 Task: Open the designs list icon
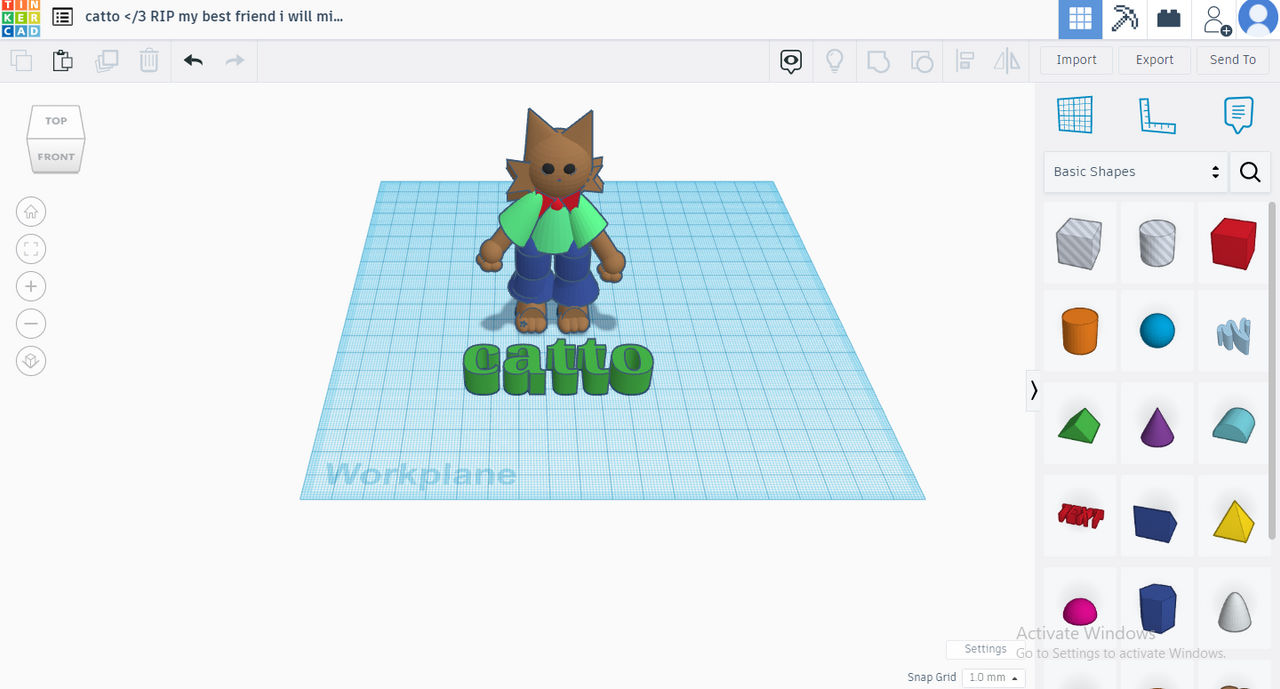tap(62, 17)
